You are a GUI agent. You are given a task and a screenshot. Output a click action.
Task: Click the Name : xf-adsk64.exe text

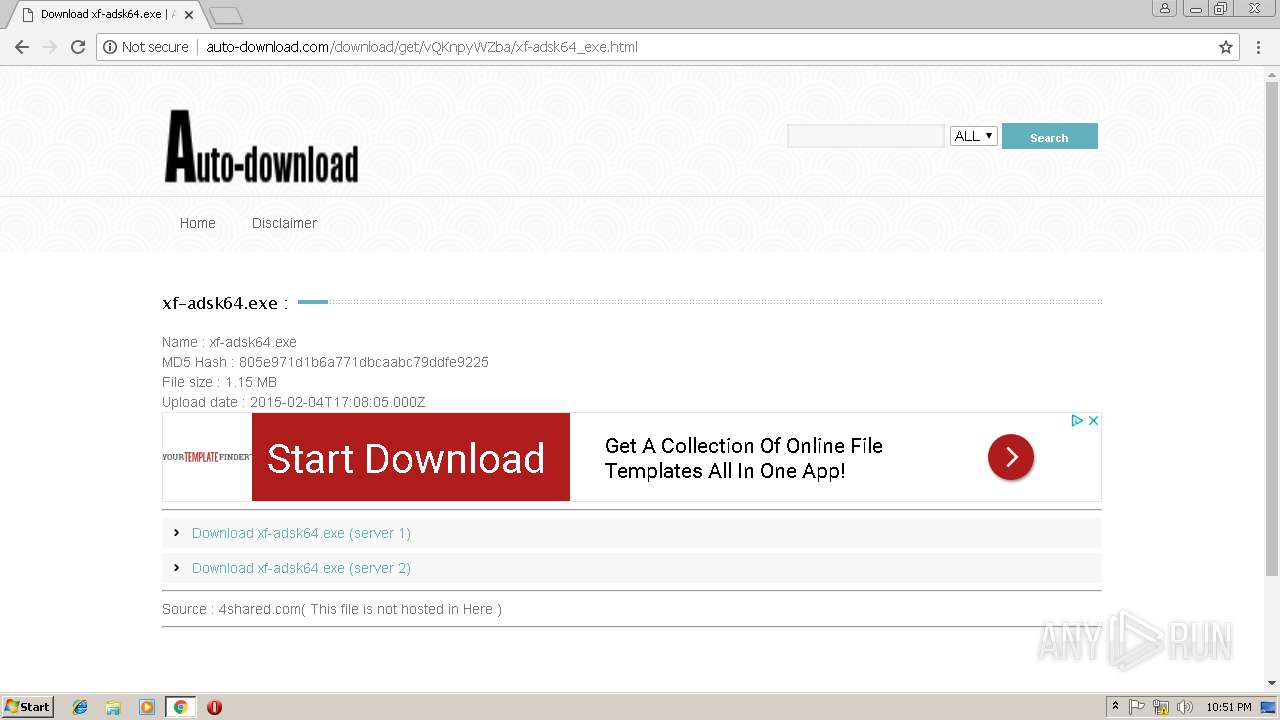[x=229, y=342]
